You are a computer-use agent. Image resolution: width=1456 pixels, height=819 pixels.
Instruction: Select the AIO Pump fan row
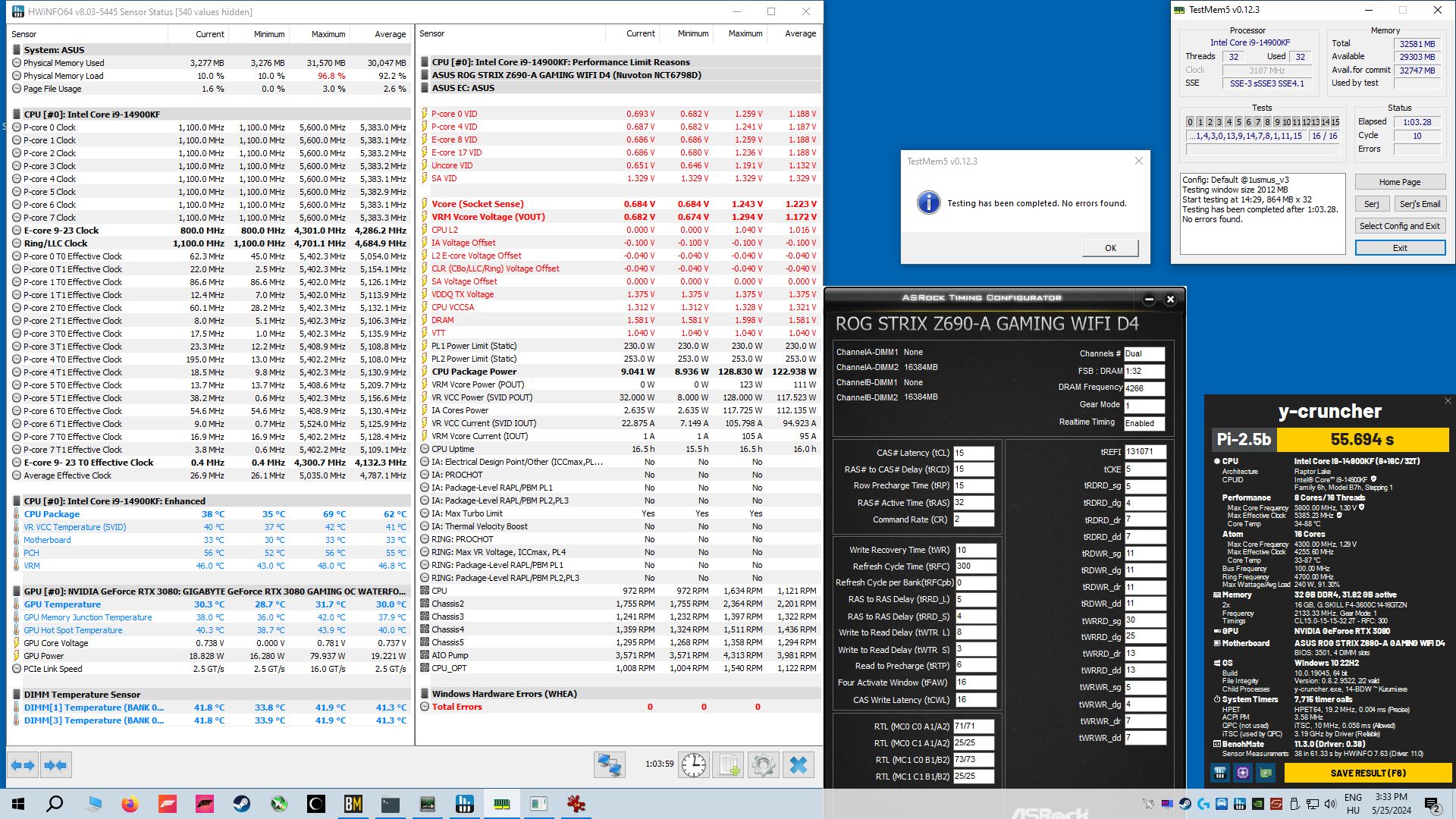point(620,655)
